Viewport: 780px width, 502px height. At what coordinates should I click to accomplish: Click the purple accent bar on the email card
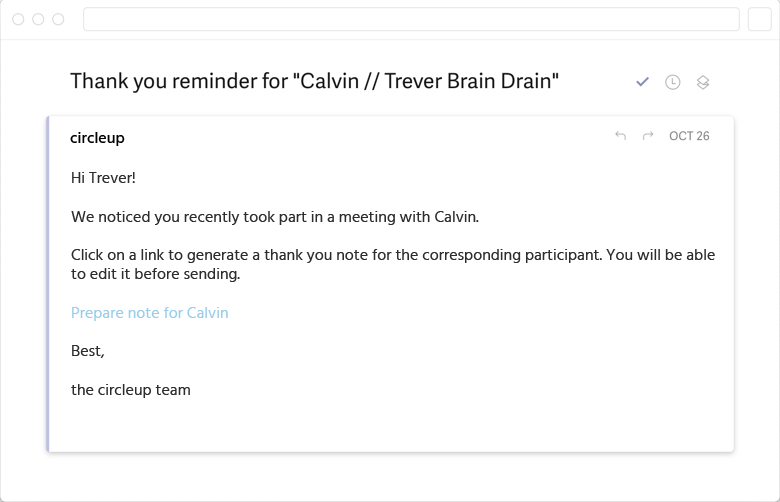(x=48, y=284)
